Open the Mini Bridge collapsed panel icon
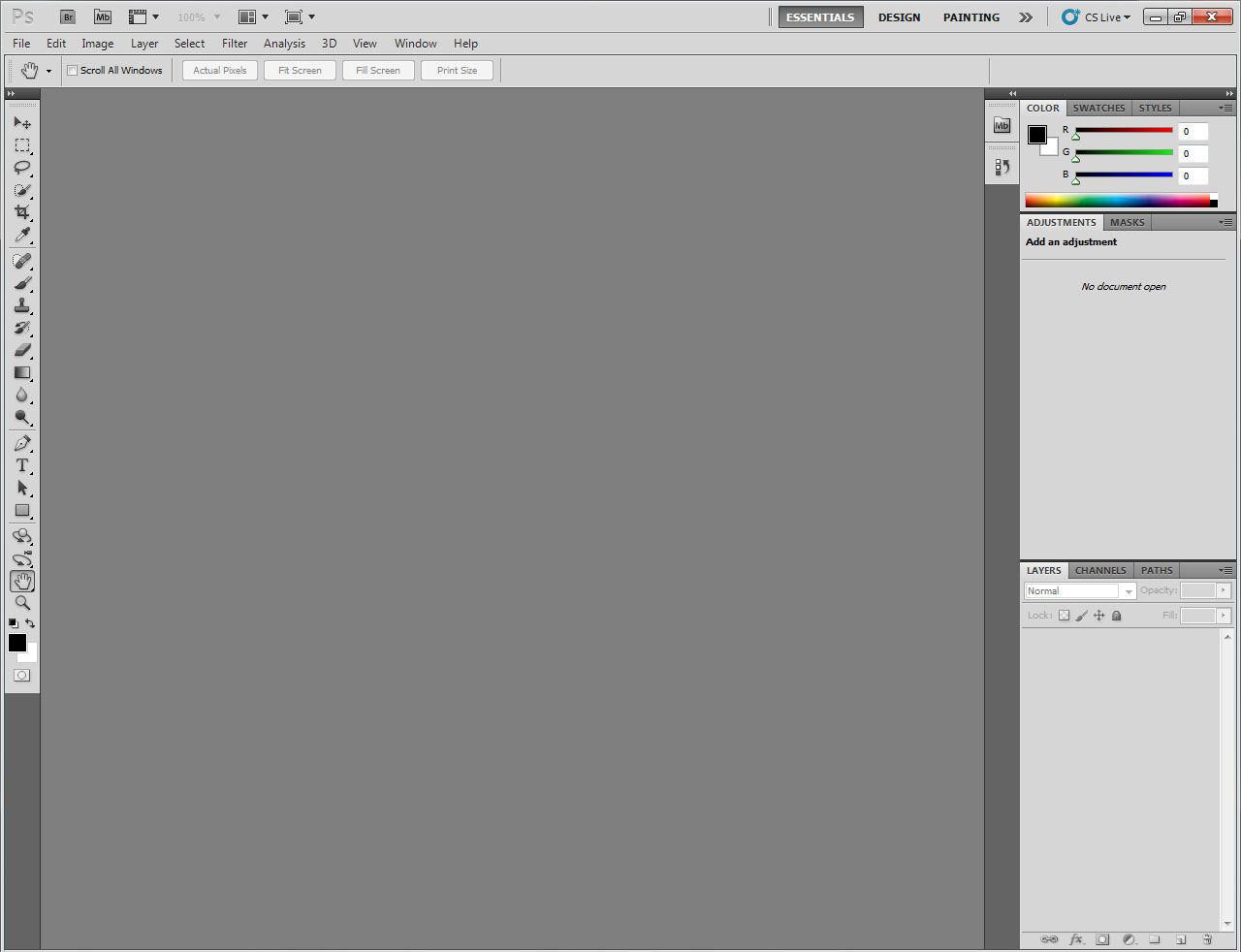Image resolution: width=1241 pixels, height=952 pixels. tap(1002, 126)
